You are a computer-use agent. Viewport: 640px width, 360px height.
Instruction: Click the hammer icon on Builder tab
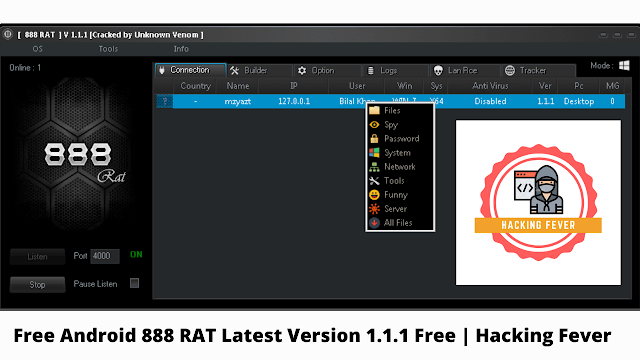point(234,71)
